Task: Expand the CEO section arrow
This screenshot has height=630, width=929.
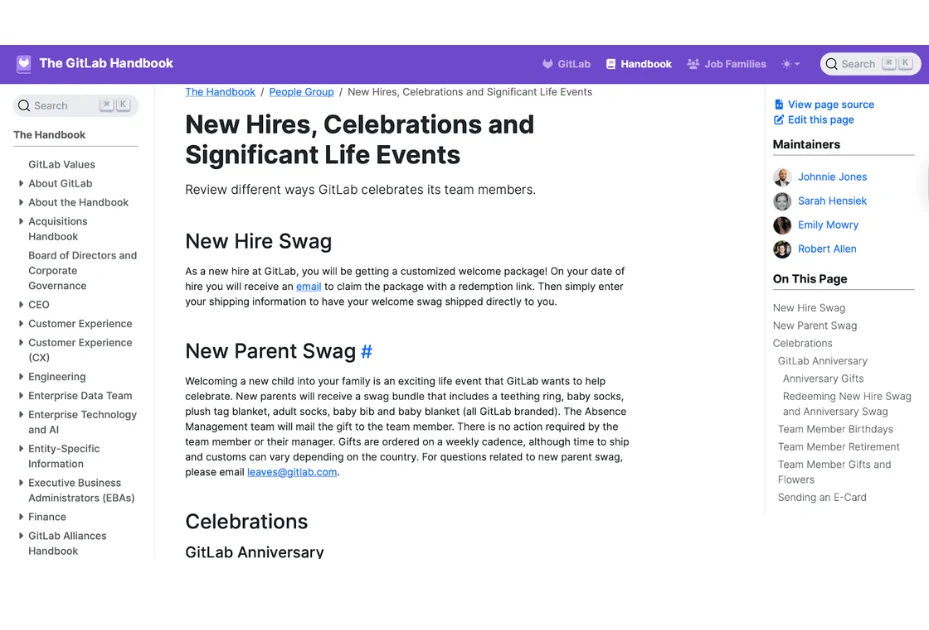Action: (21, 305)
